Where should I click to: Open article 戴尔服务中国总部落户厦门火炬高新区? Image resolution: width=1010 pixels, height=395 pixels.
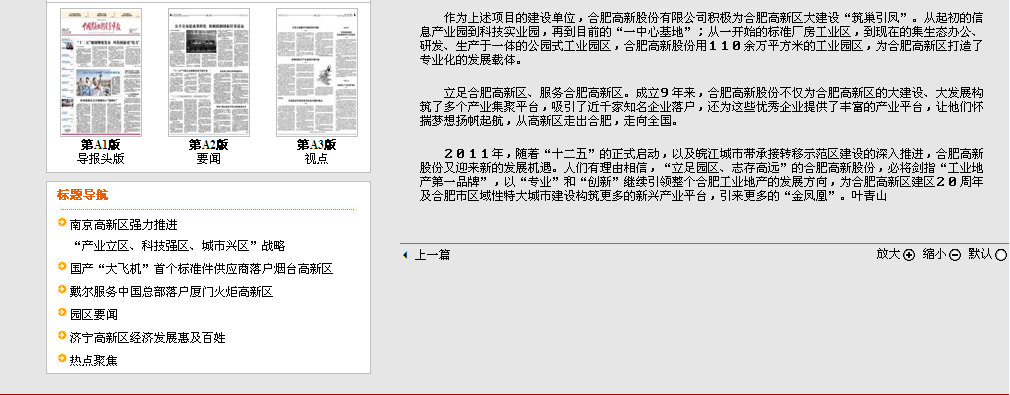tap(171, 292)
